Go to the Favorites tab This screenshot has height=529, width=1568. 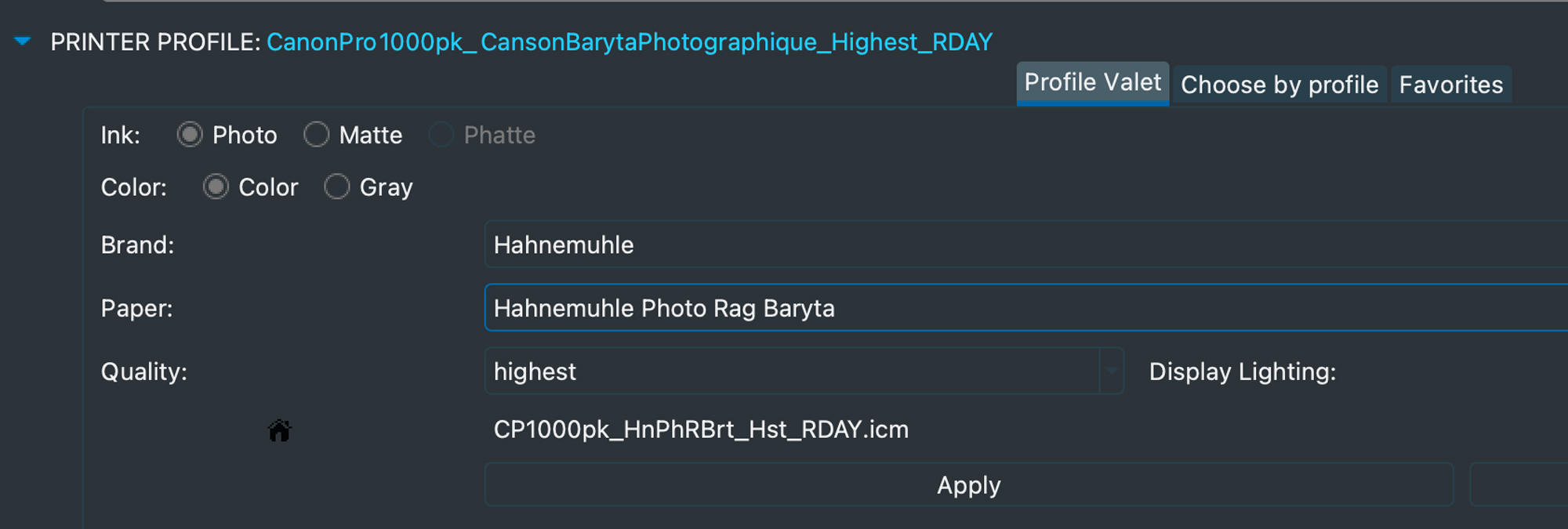point(1450,85)
